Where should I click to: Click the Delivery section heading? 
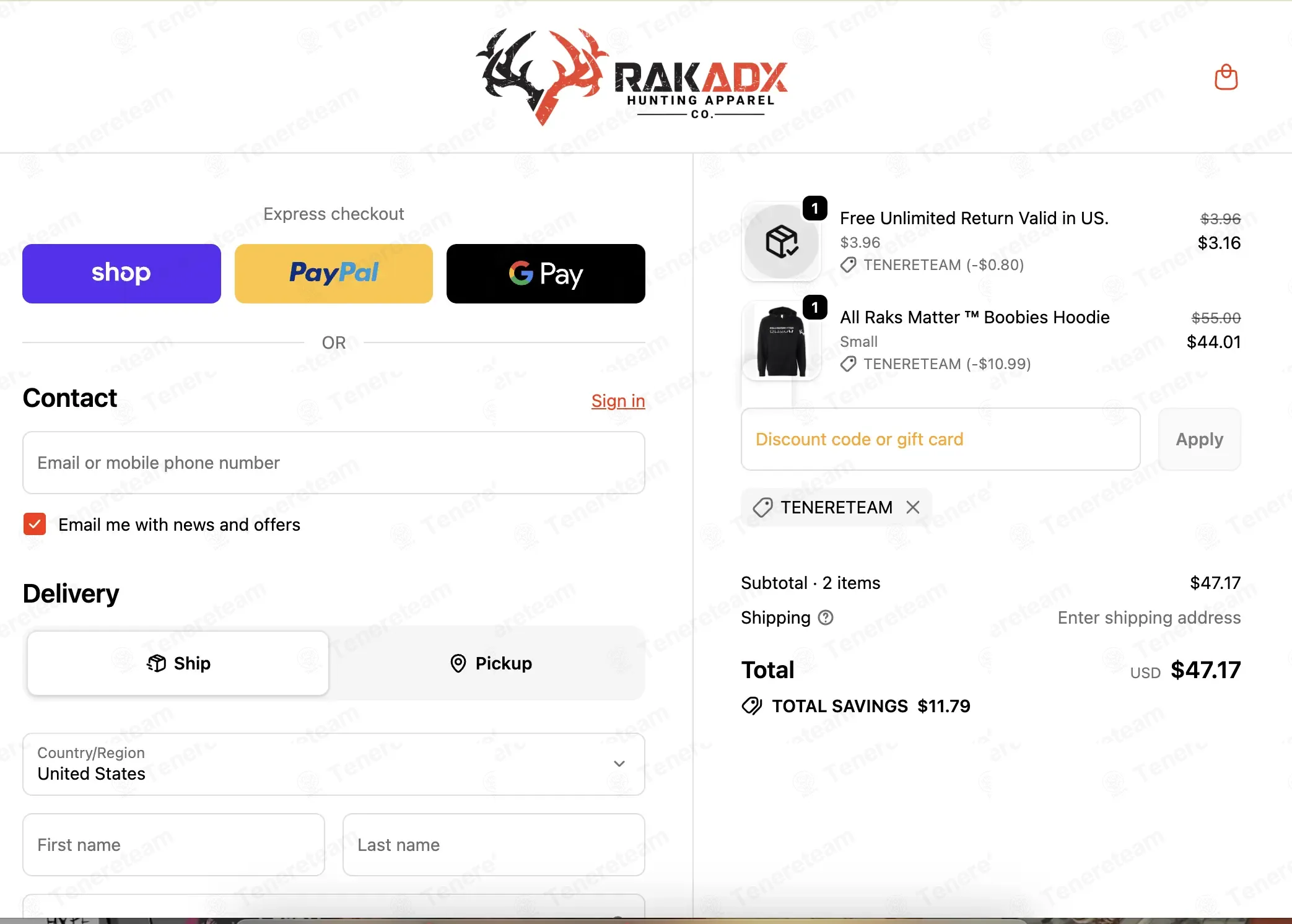tap(71, 593)
